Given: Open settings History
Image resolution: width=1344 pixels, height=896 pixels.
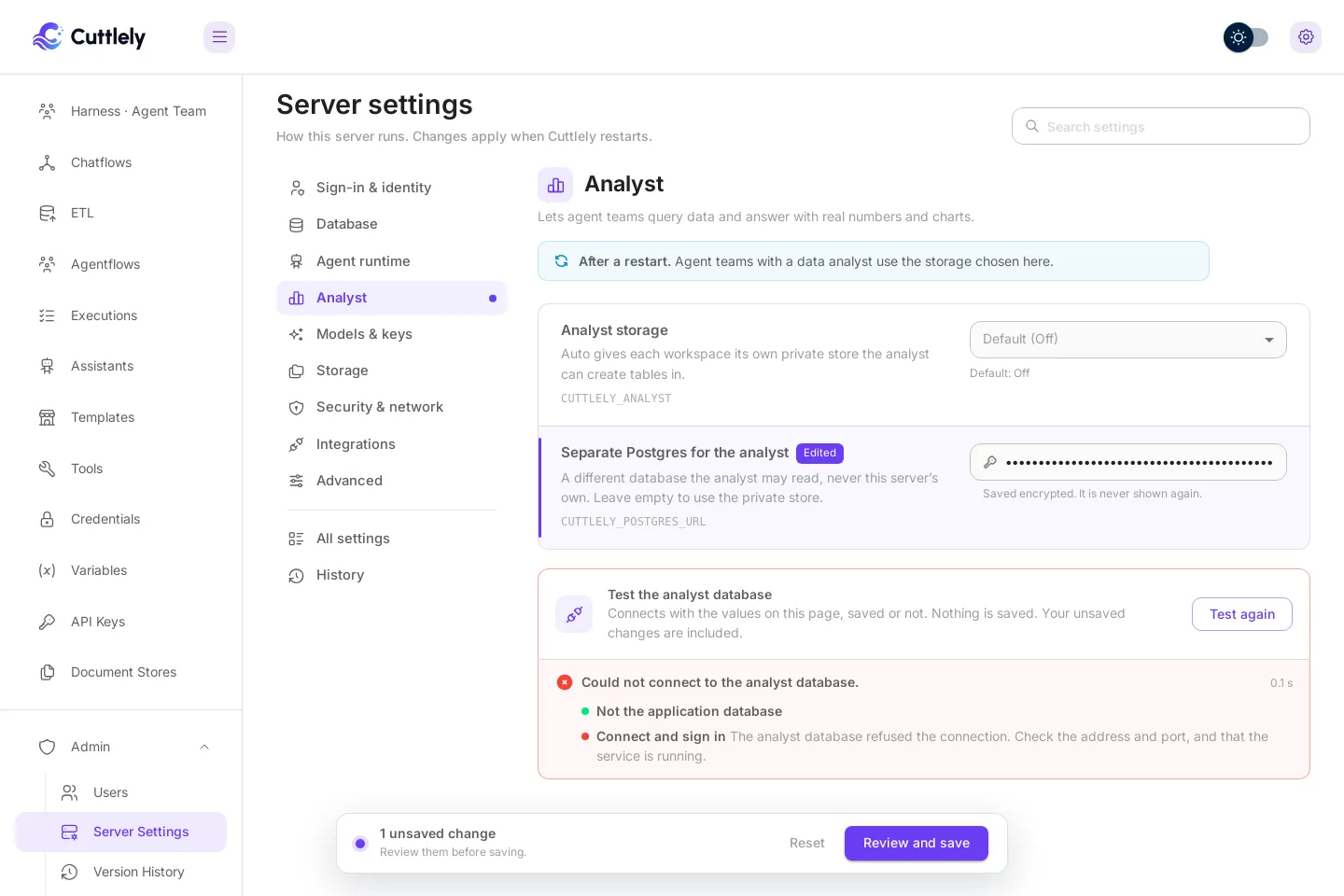Looking at the screenshot, I should click(392, 575).
